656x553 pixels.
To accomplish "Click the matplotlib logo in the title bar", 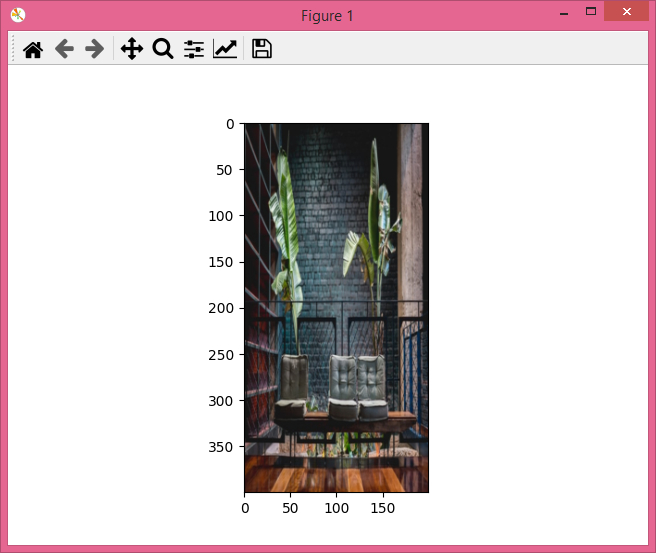I will [x=18, y=15].
